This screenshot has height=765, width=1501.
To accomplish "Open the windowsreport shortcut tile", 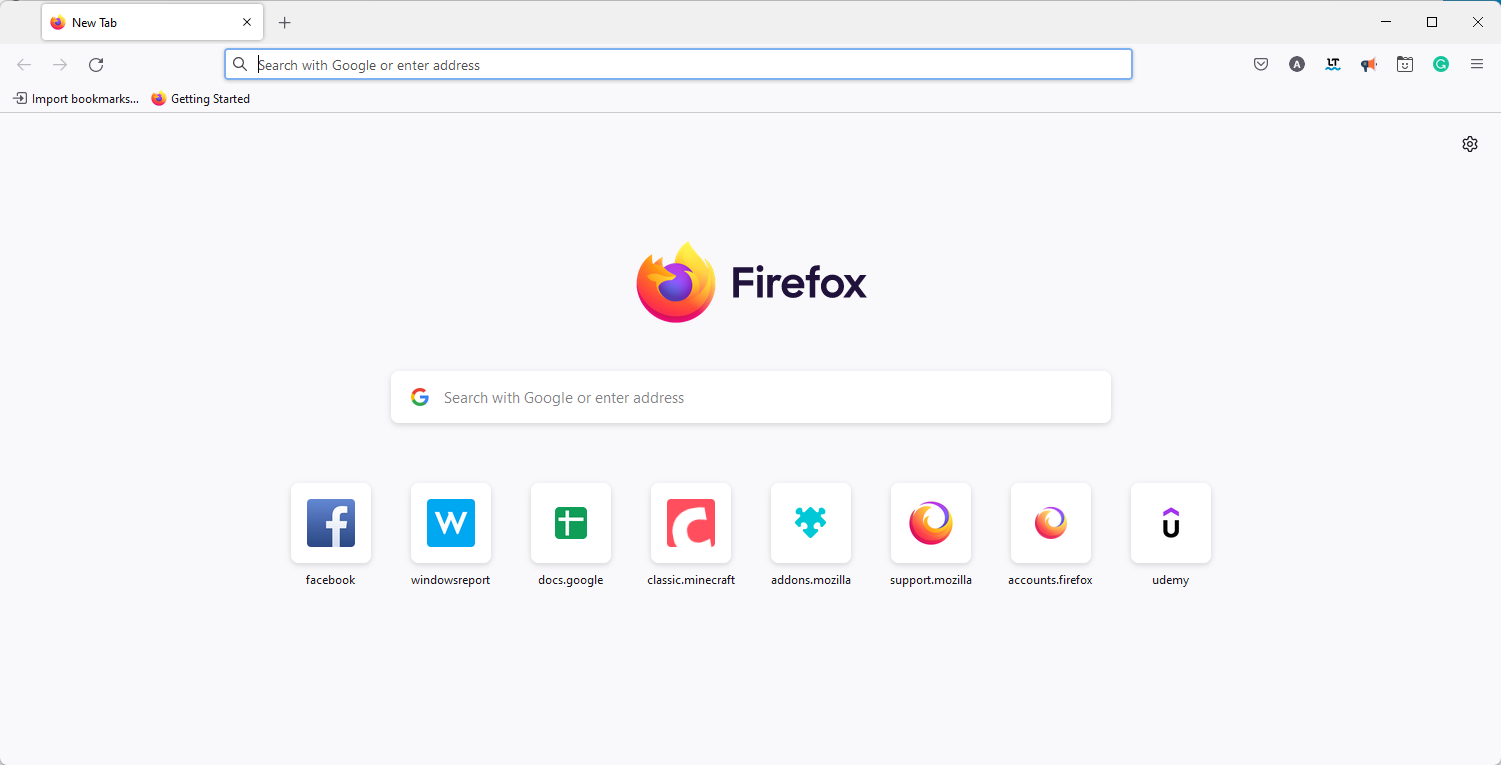I will pyautogui.click(x=451, y=523).
